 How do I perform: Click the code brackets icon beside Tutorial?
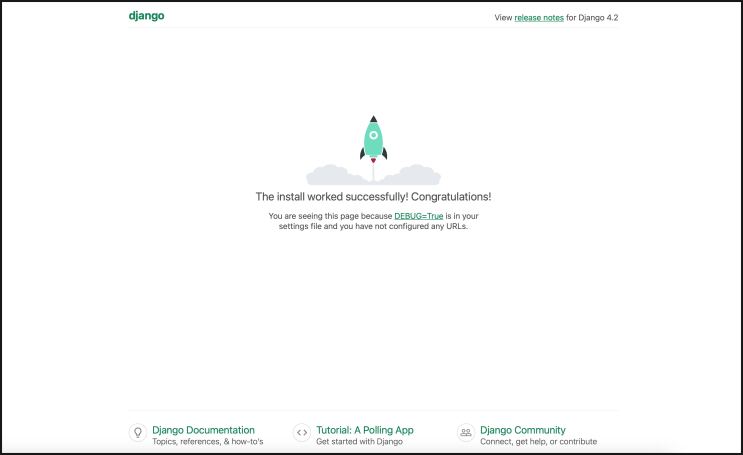(302, 432)
